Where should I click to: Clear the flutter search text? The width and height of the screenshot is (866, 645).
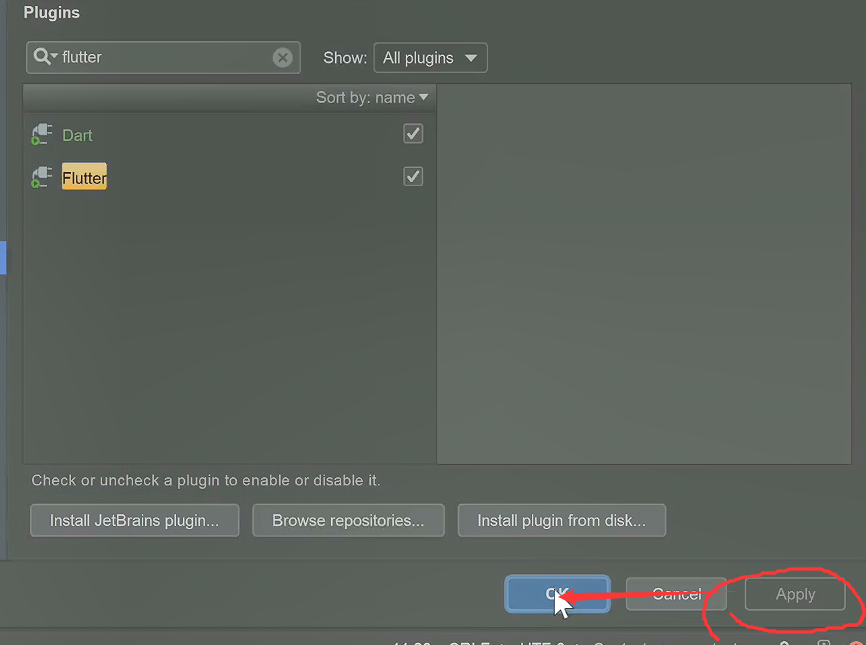click(x=282, y=57)
